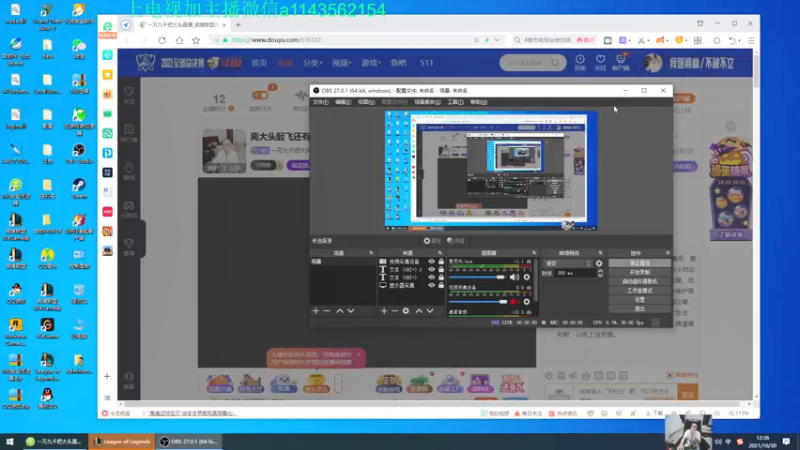Expand the 游戏 dropdown in Douyu navigation

click(x=371, y=63)
